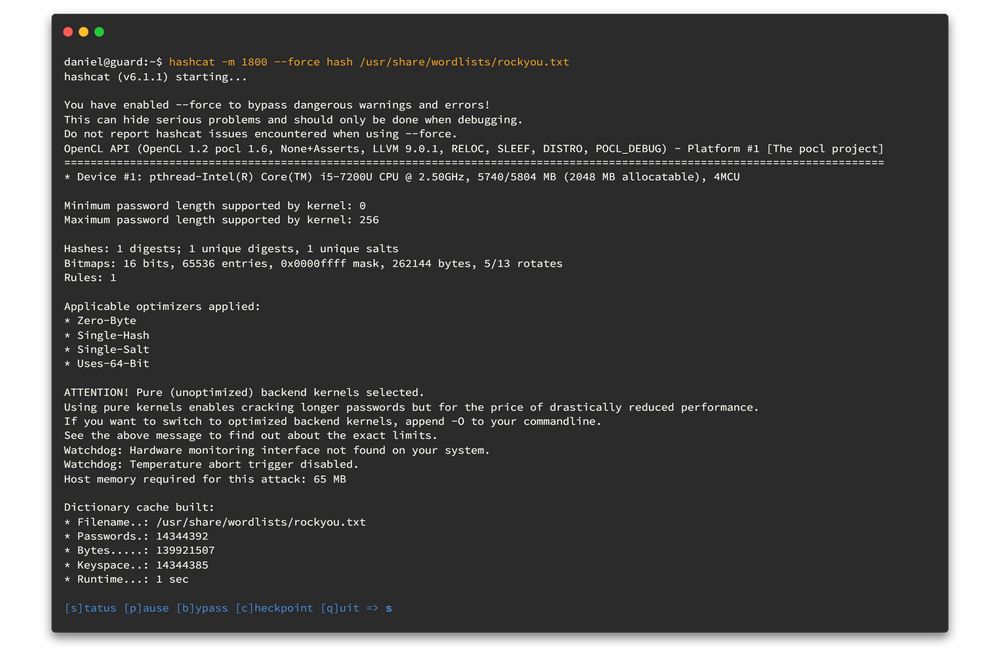Image resolution: width=1000 pixels, height=648 pixels.
Task: Click the [s]tatus option in prompt
Action: tap(90, 608)
